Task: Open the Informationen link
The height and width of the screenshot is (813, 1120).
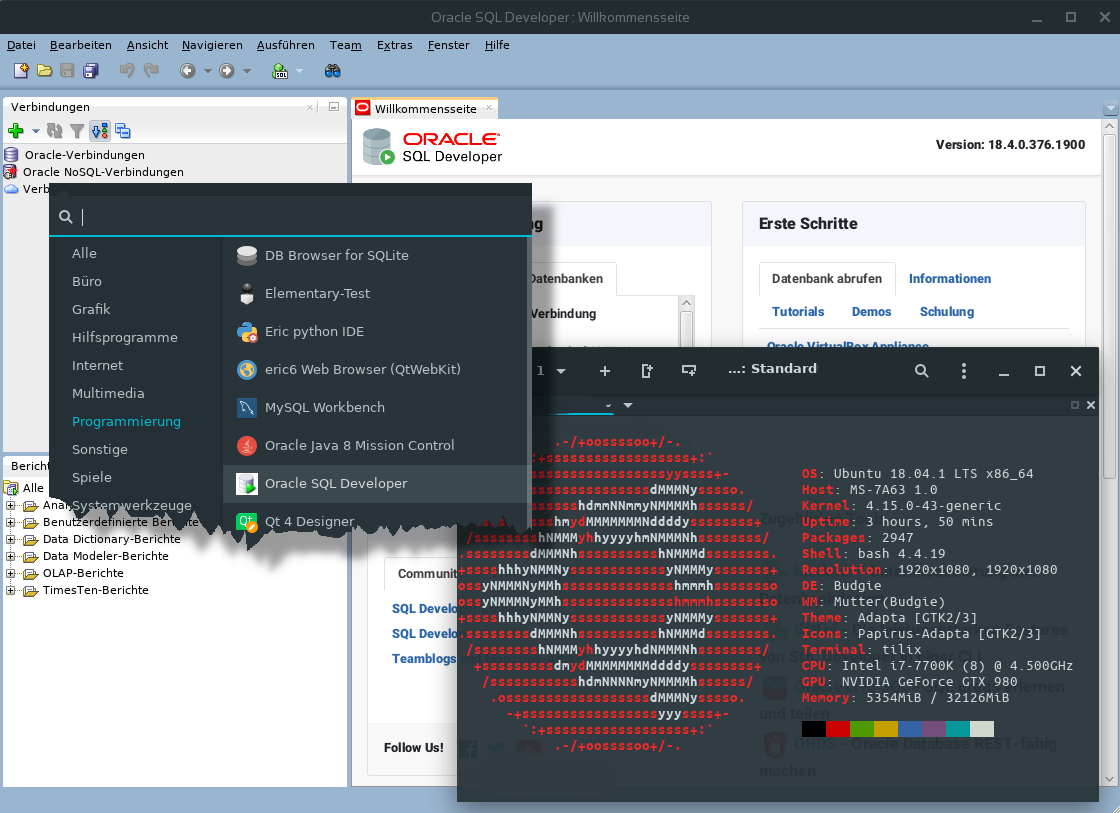Action: pos(949,279)
